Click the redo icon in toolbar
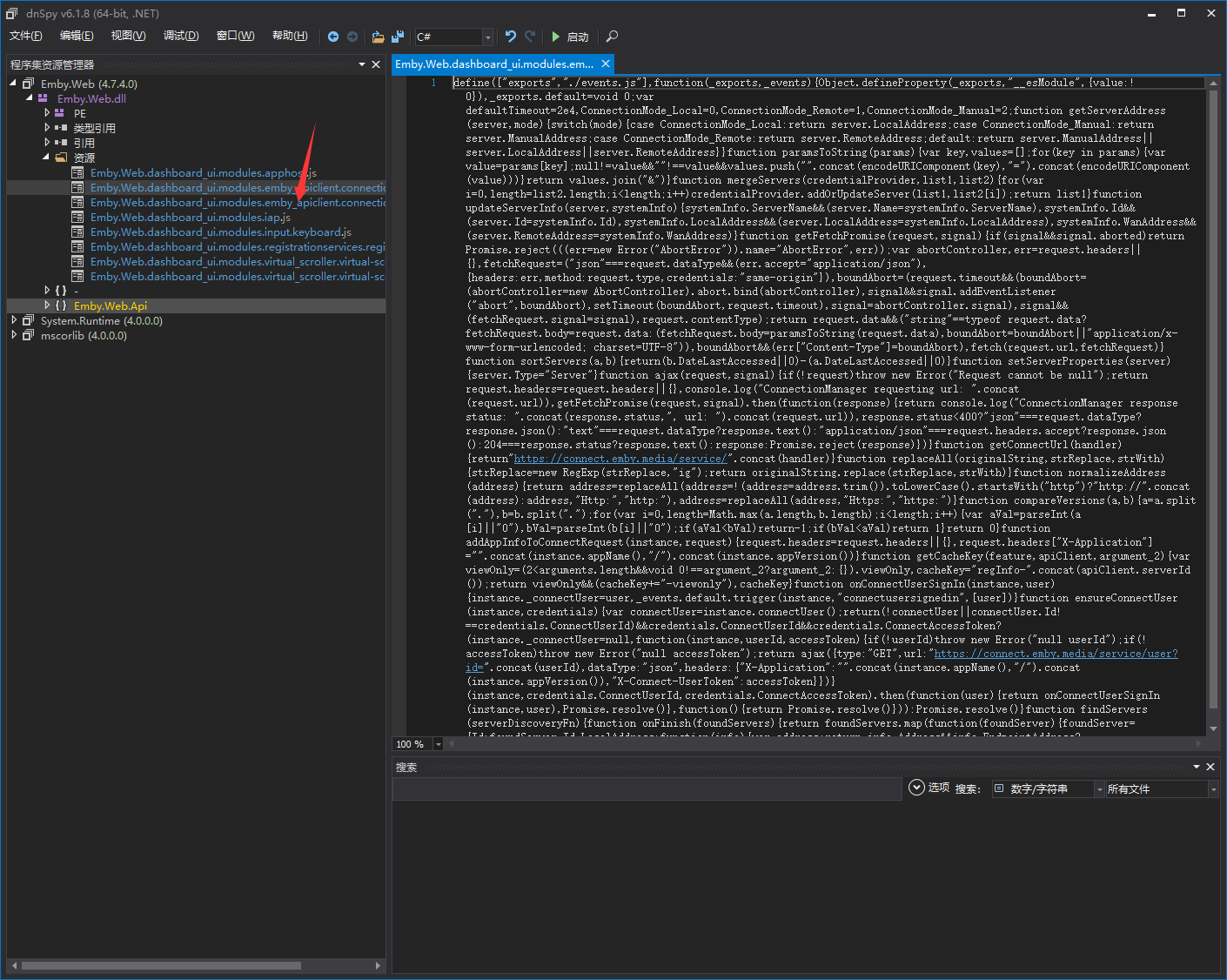This screenshot has height=980, width=1227. (530, 37)
